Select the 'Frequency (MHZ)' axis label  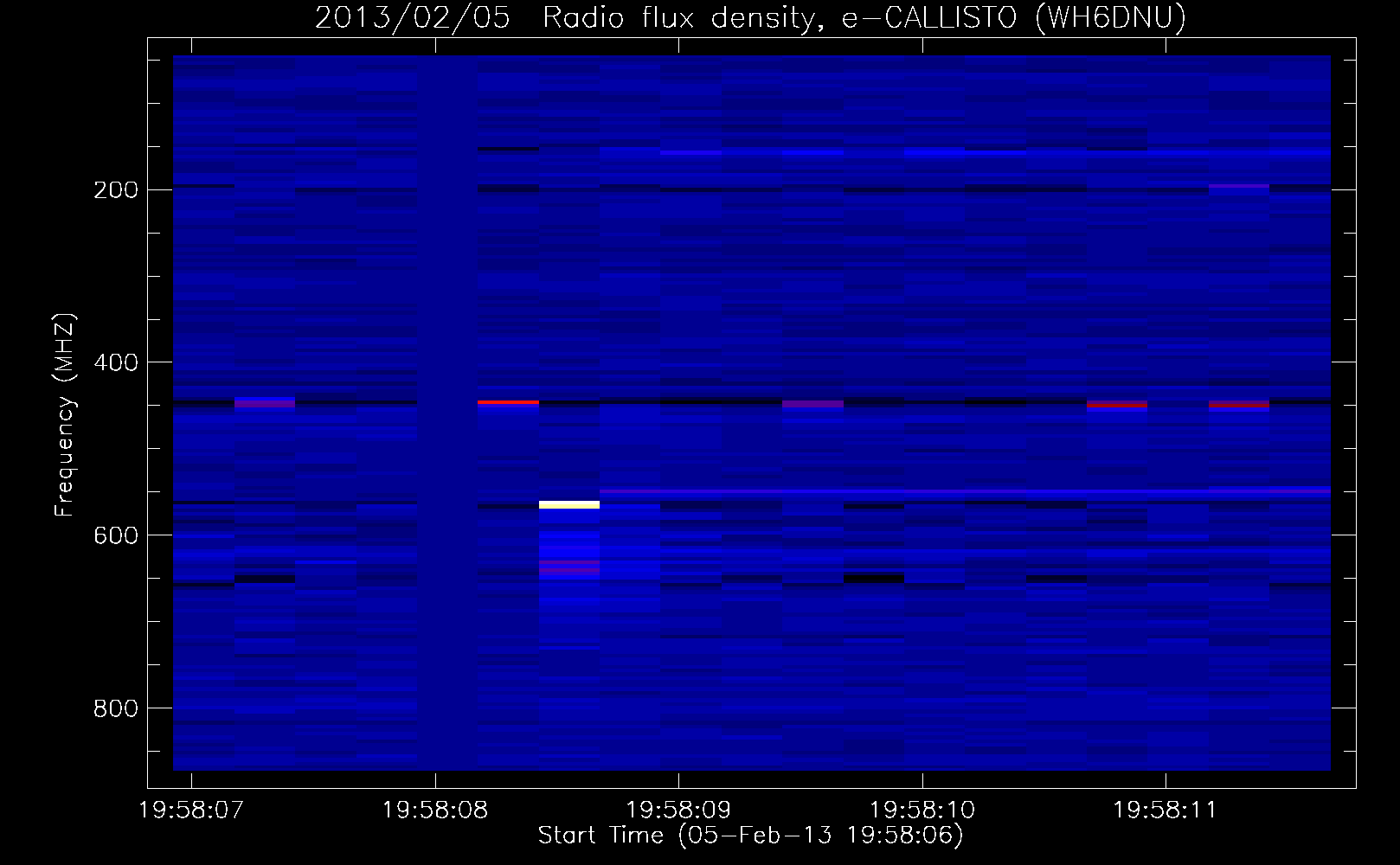pyautogui.click(x=65, y=414)
